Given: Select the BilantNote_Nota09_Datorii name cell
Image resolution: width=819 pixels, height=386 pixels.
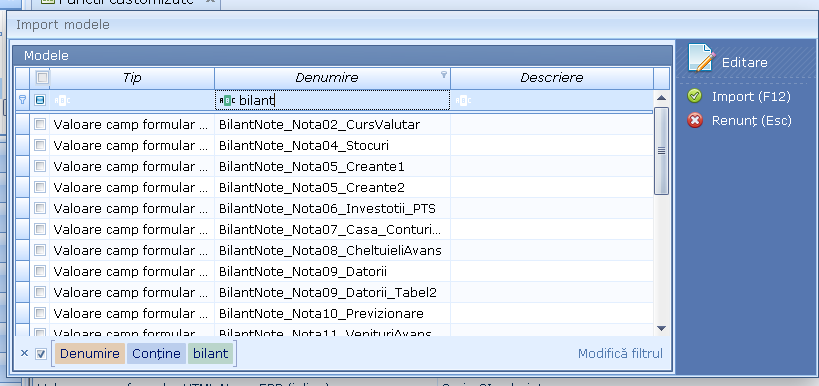Looking at the screenshot, I should (x=332, y=271).
